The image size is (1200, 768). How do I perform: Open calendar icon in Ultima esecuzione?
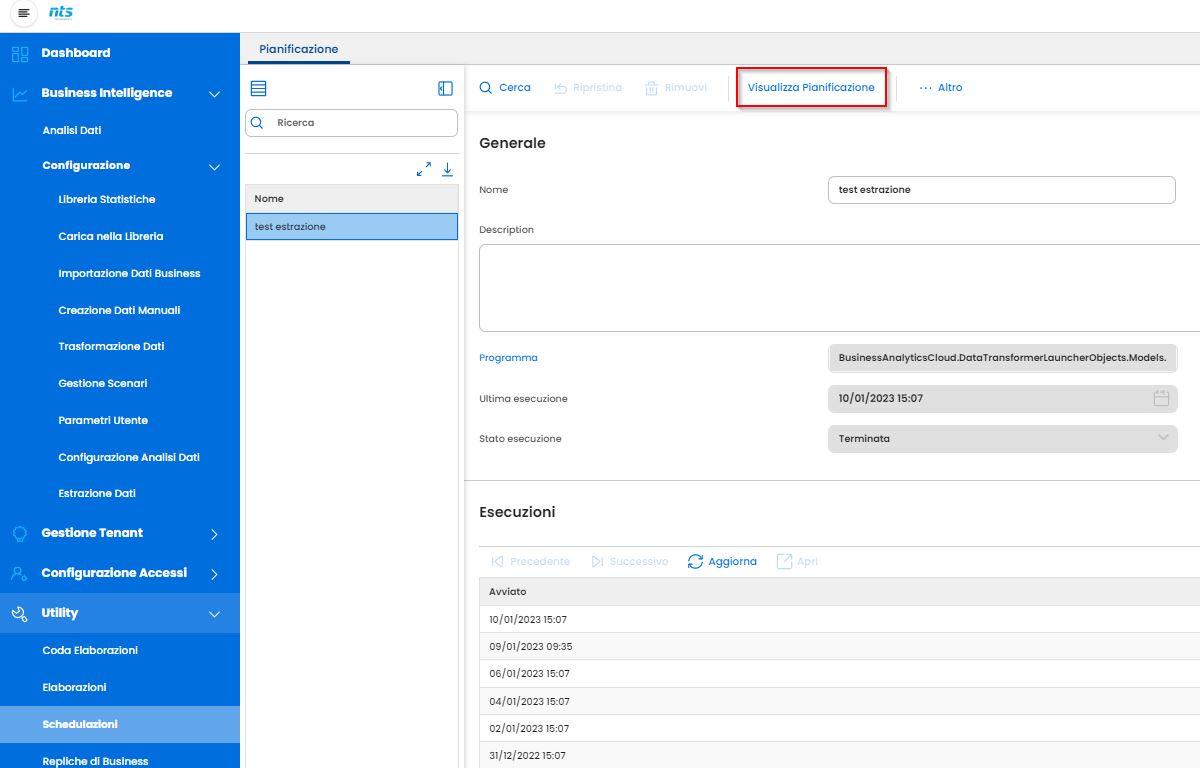[x=1161, y=398]
